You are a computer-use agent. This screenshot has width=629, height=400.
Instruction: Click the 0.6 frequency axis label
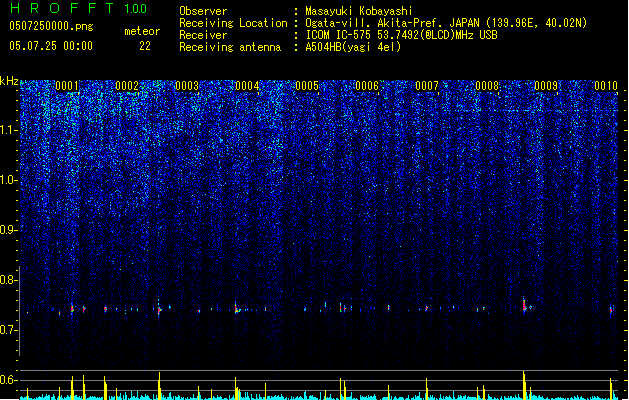pos(8,380)
